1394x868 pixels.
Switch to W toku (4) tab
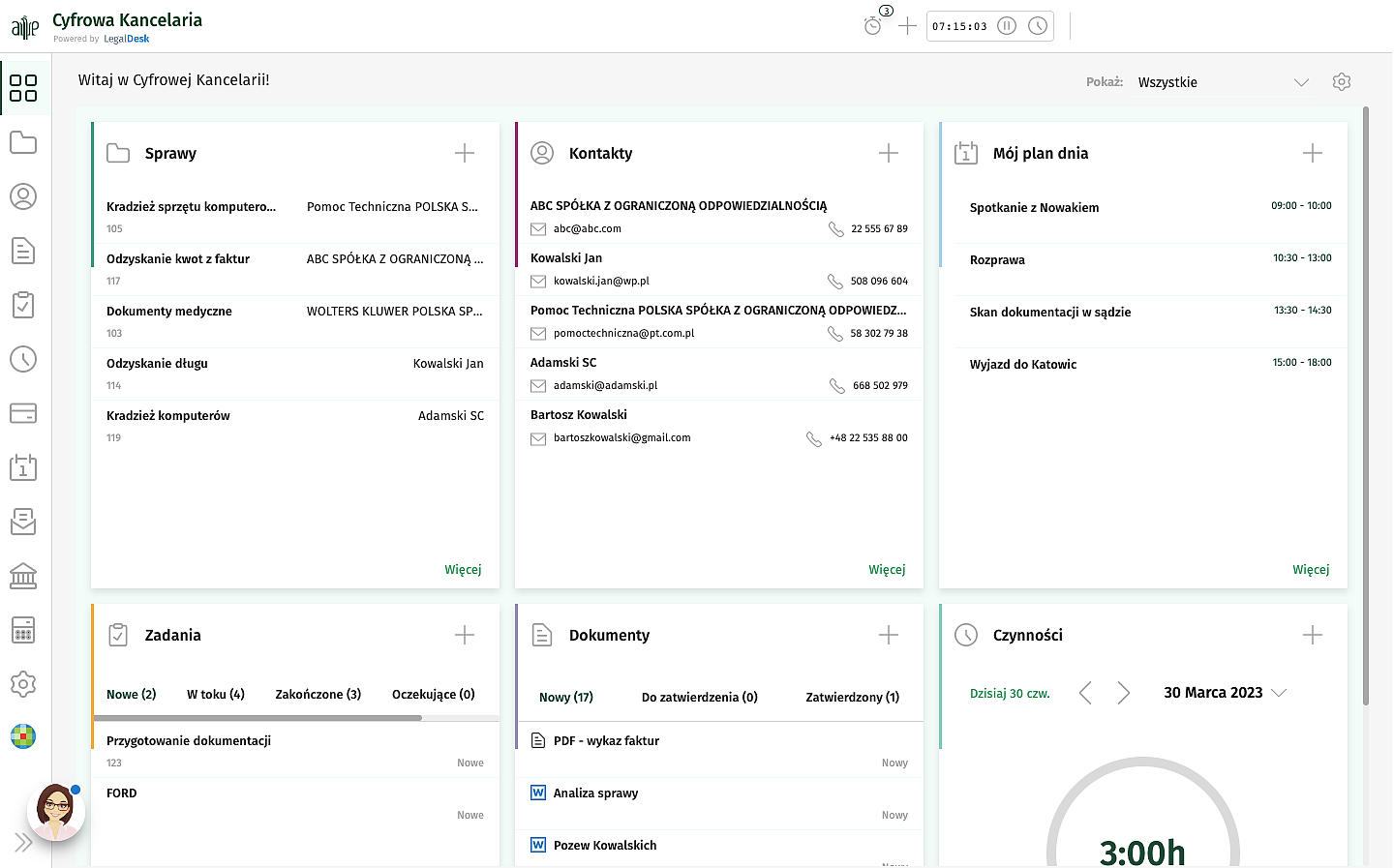pos(215,695)
